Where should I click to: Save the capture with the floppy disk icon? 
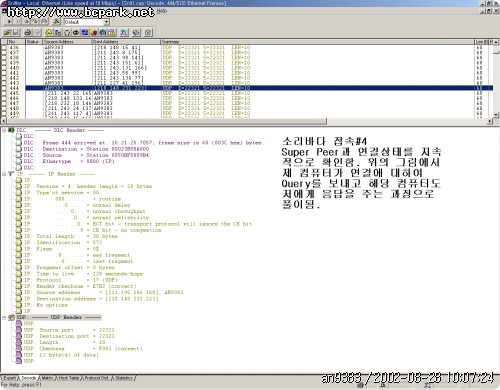point(16,33)
